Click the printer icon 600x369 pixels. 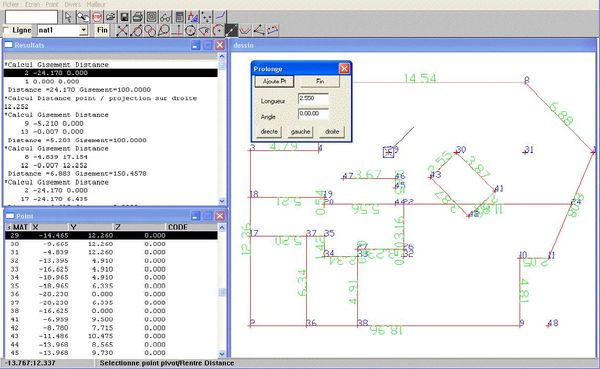(x=138, y=17)
